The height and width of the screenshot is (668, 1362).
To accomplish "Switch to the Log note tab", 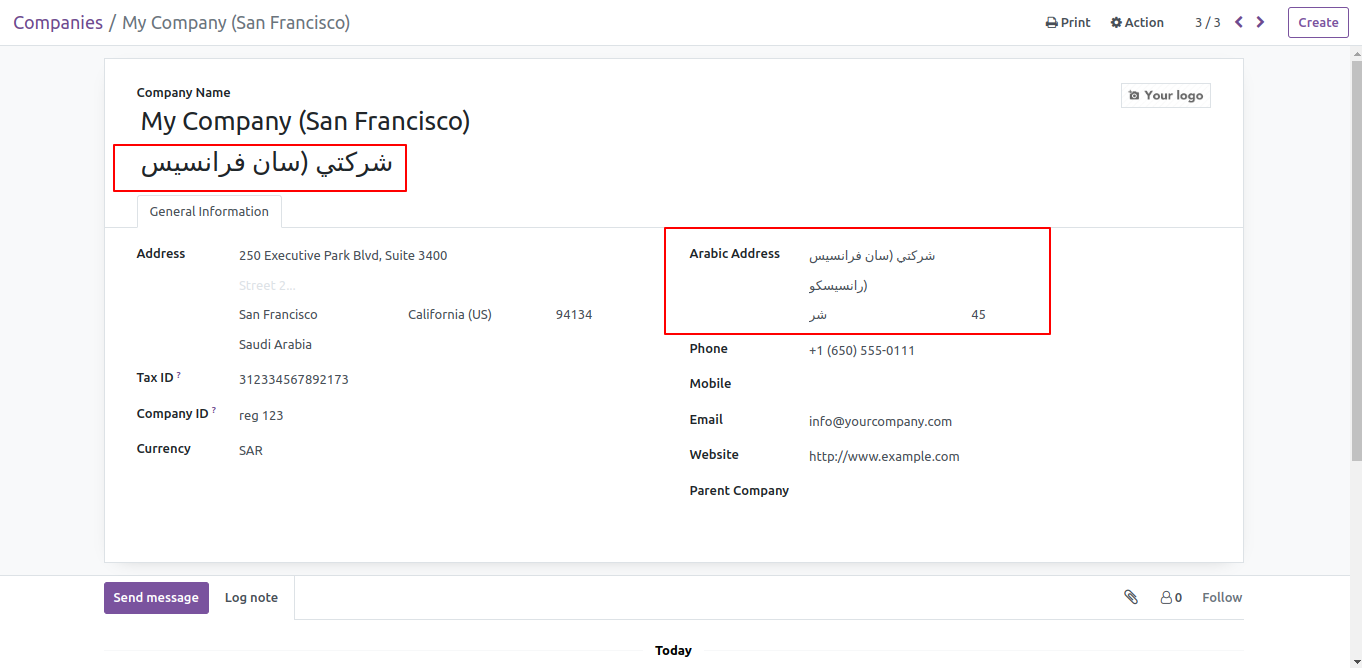I will 251,597.
